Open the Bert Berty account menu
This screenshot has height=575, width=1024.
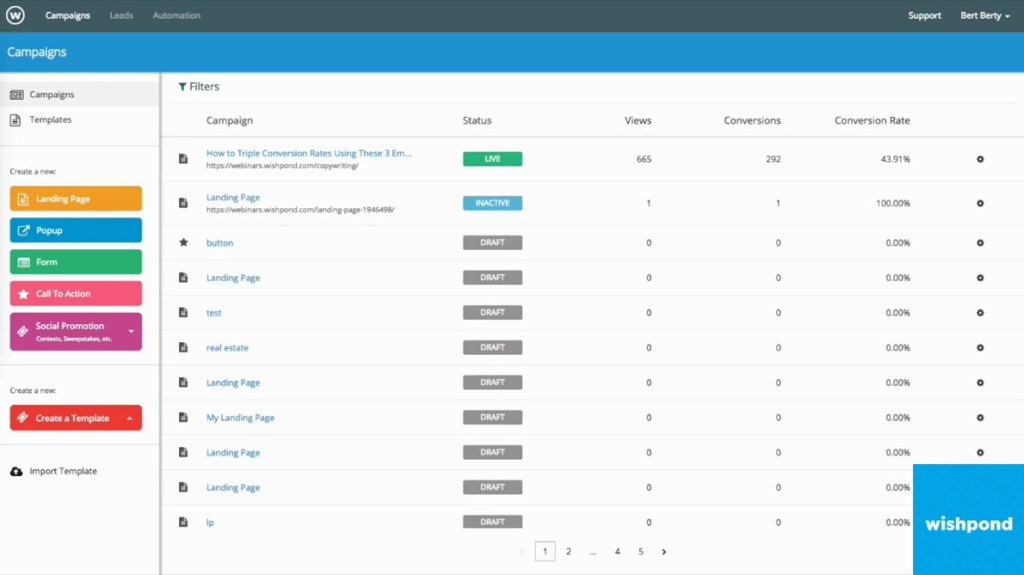coord(985,15)
